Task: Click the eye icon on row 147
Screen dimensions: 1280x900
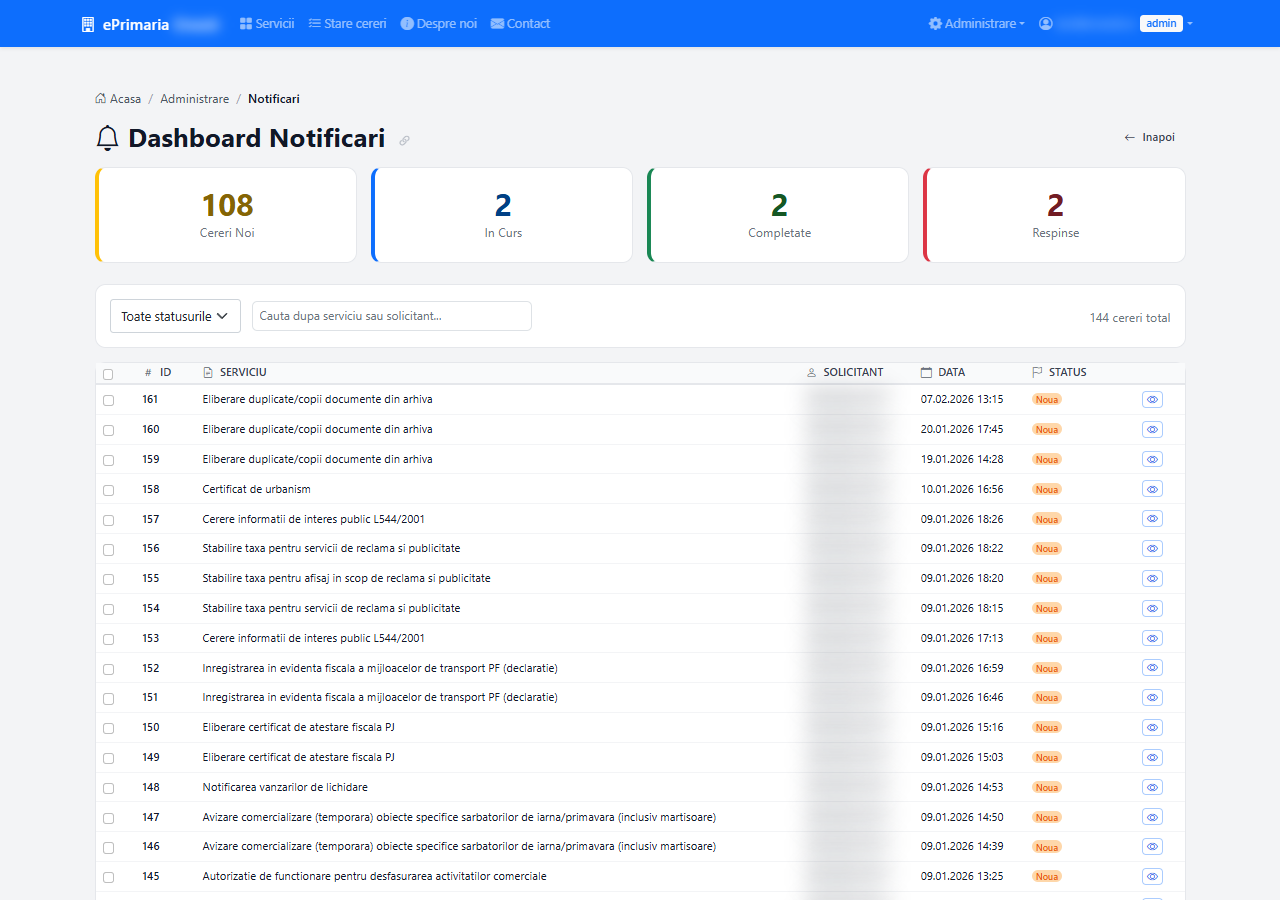Action: 1152,817
